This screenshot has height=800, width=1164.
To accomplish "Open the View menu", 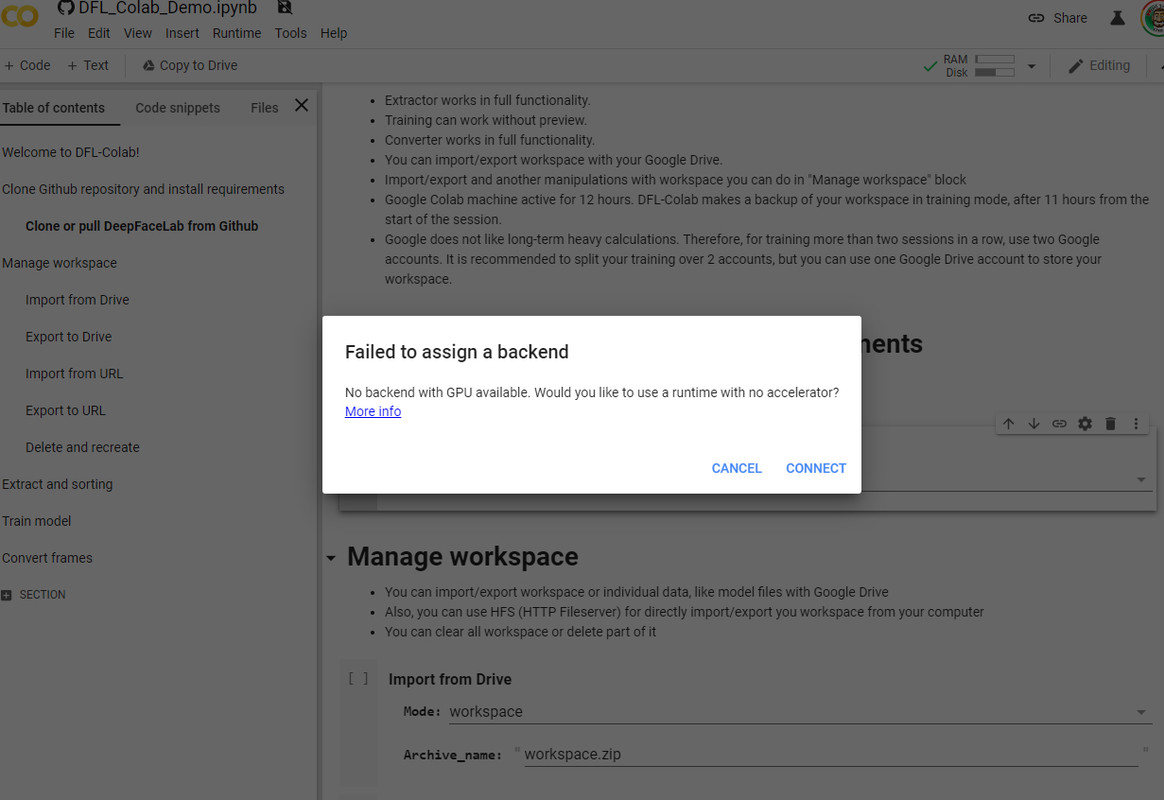I will (137, 33).
